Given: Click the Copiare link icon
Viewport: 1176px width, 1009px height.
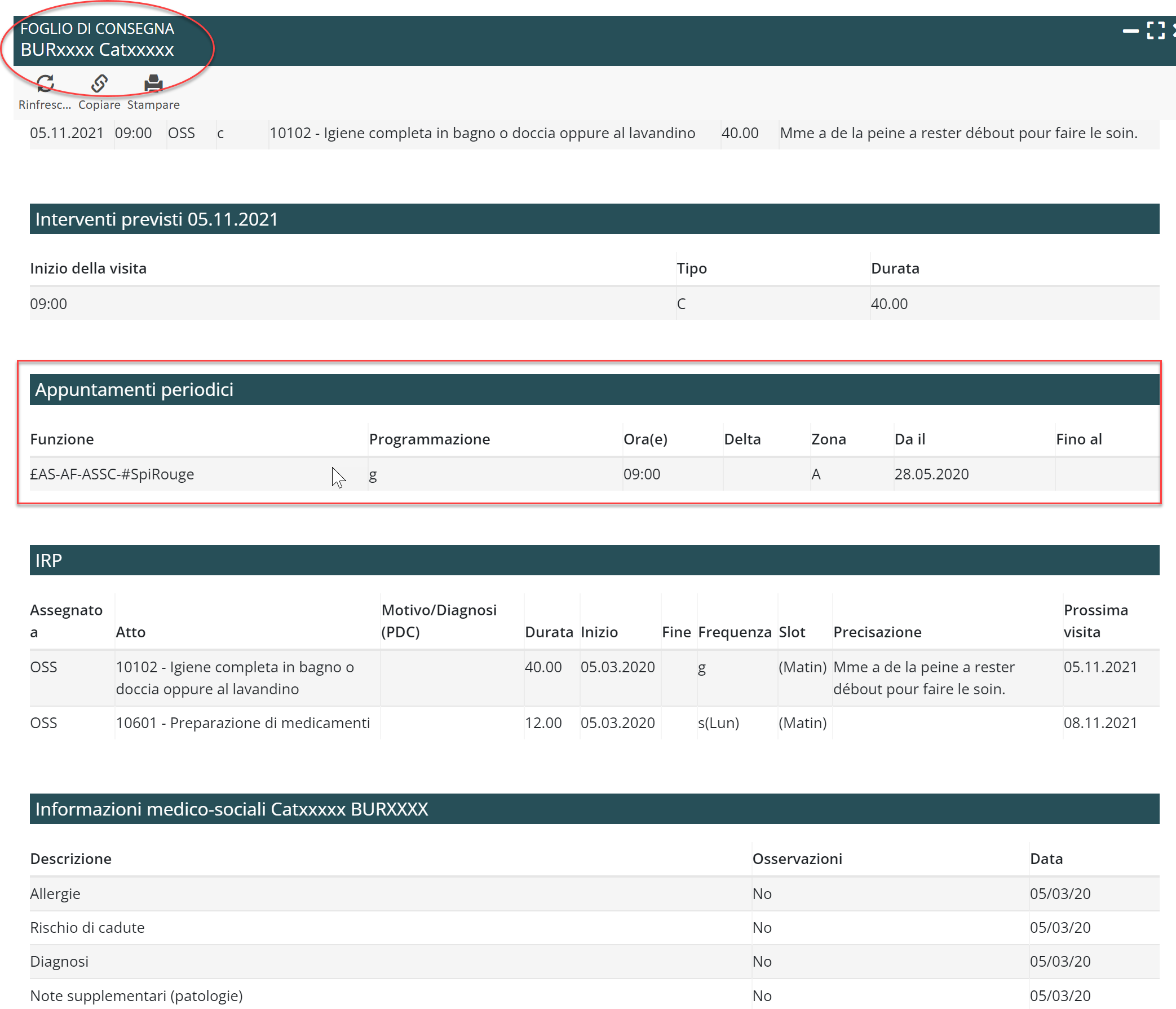Looking at the screenshot, I should 99,84.
